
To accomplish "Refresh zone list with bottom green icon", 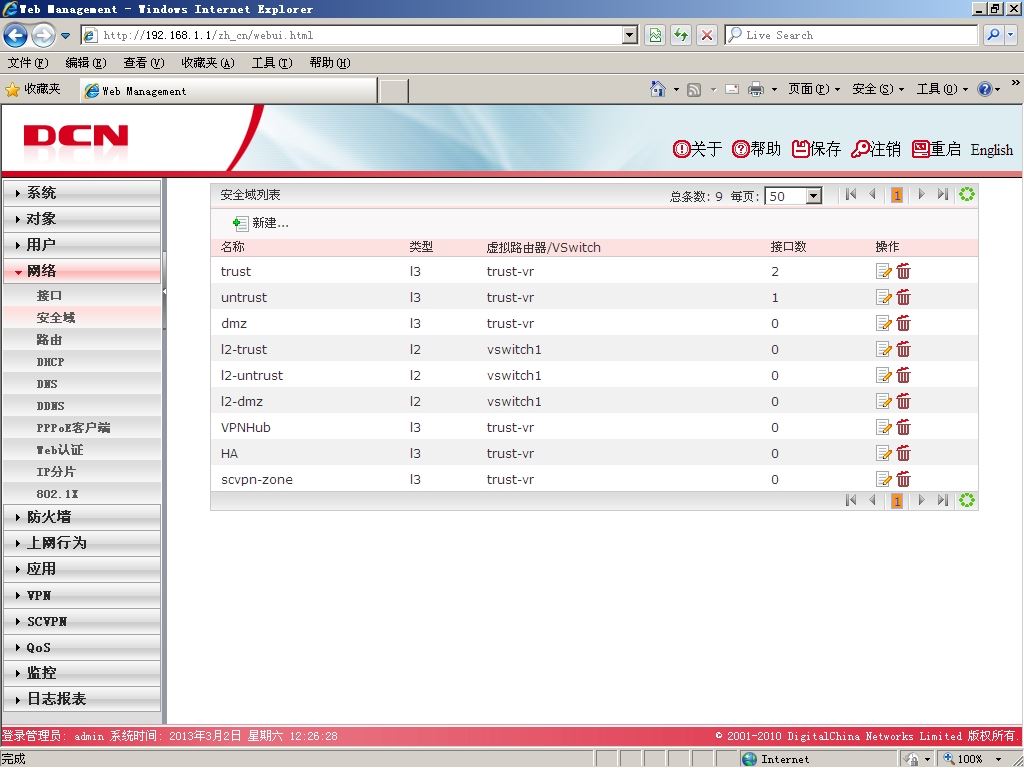I will click(967, 500).
